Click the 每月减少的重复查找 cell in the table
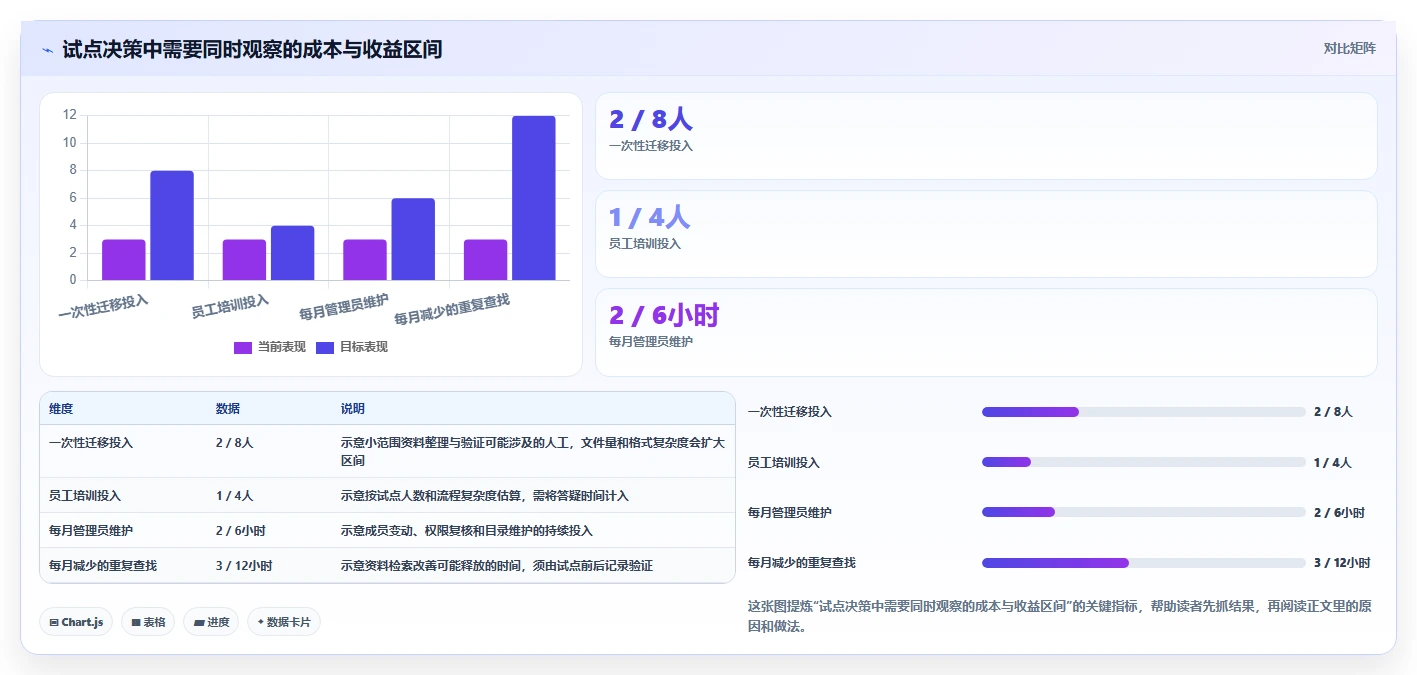This screenshot has height=675, width=1417. click(103, 565)
